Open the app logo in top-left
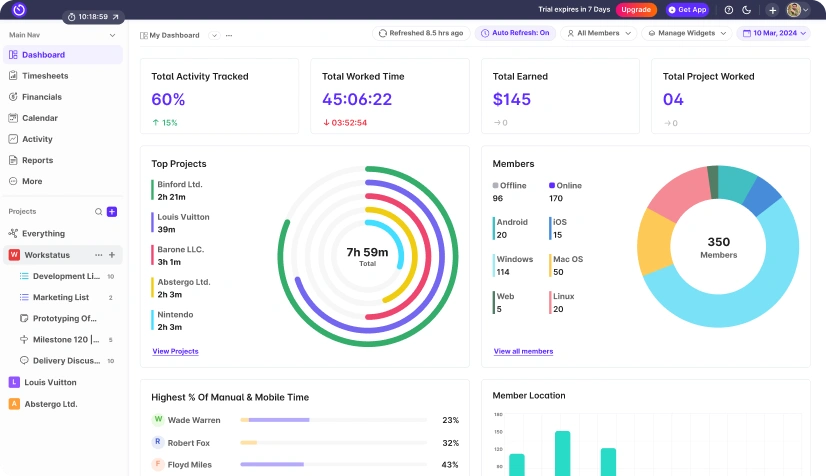Viewport: 826px width, 476px height. [x=18, y=10]
